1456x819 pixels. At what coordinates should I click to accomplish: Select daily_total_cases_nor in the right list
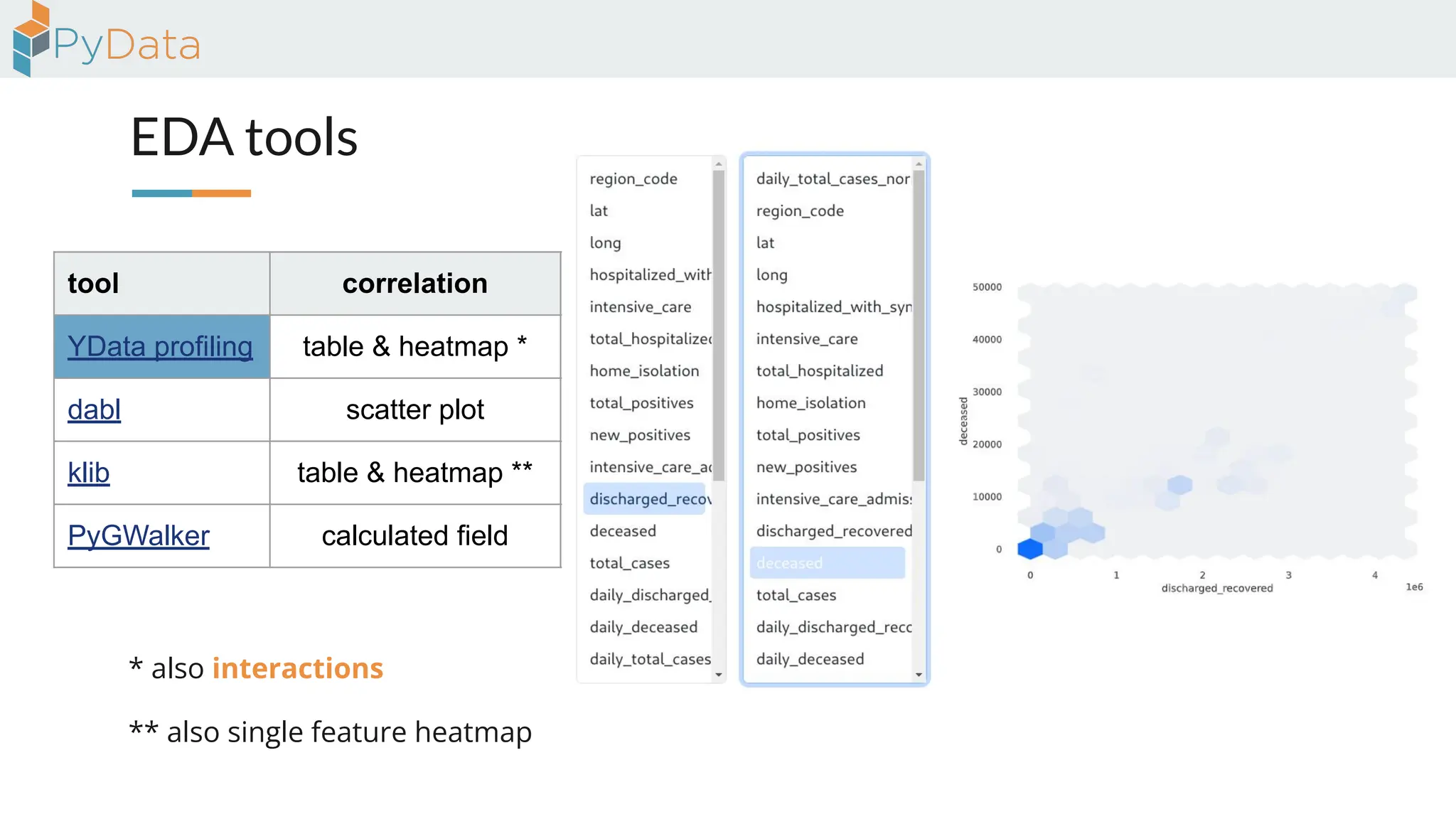tap(833, 179)
